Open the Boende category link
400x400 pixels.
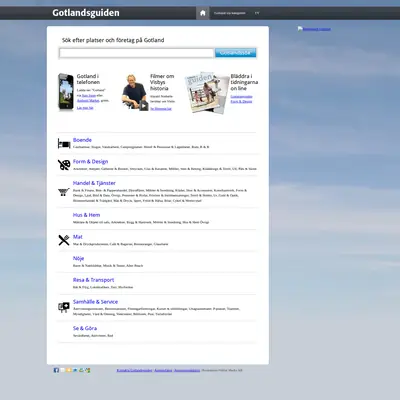(82, 140)
